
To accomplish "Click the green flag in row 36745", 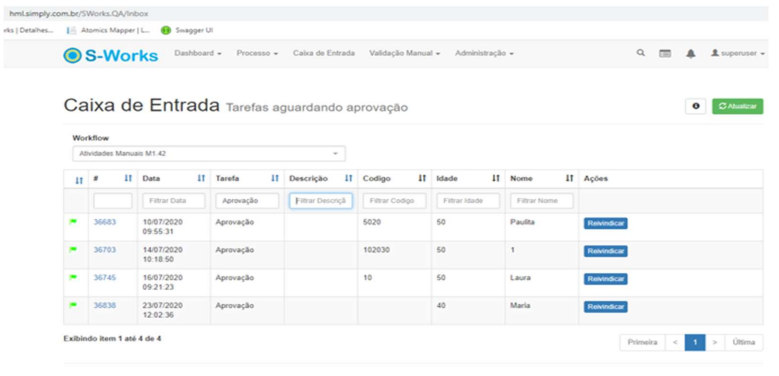I will [x=74, y=278].
